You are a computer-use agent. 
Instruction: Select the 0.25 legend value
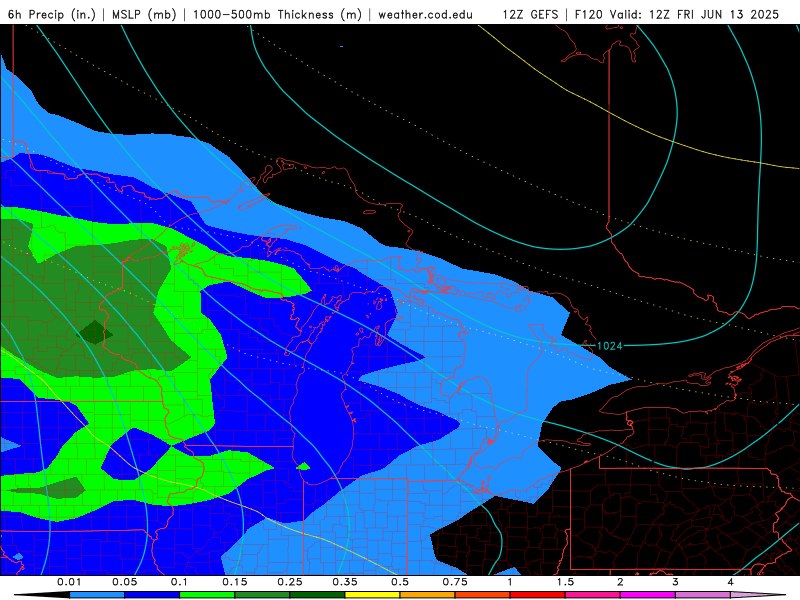coord(290,582)
